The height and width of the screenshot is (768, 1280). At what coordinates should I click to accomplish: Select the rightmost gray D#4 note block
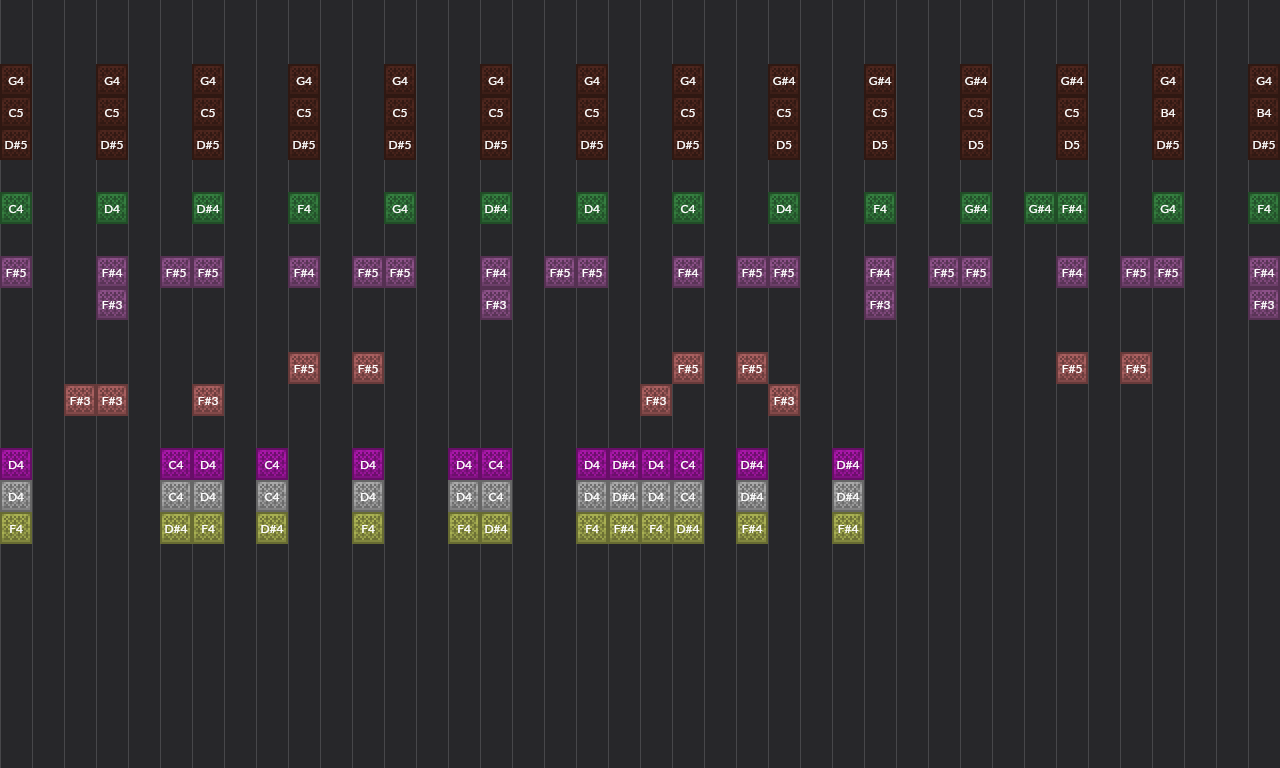click(848, 497)
